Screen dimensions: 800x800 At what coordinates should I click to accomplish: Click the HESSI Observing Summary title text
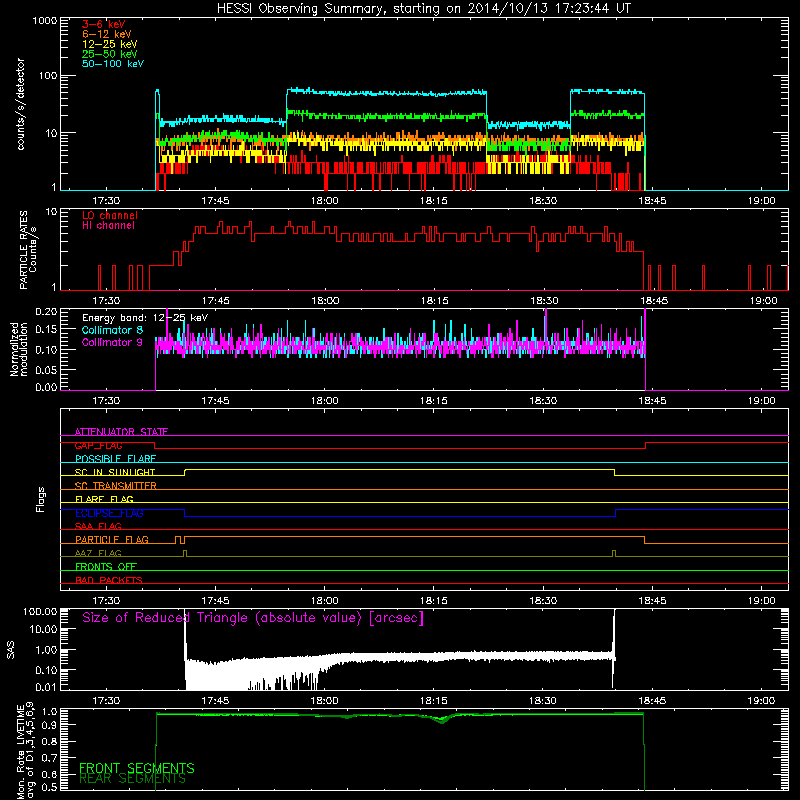click(424, 9)
